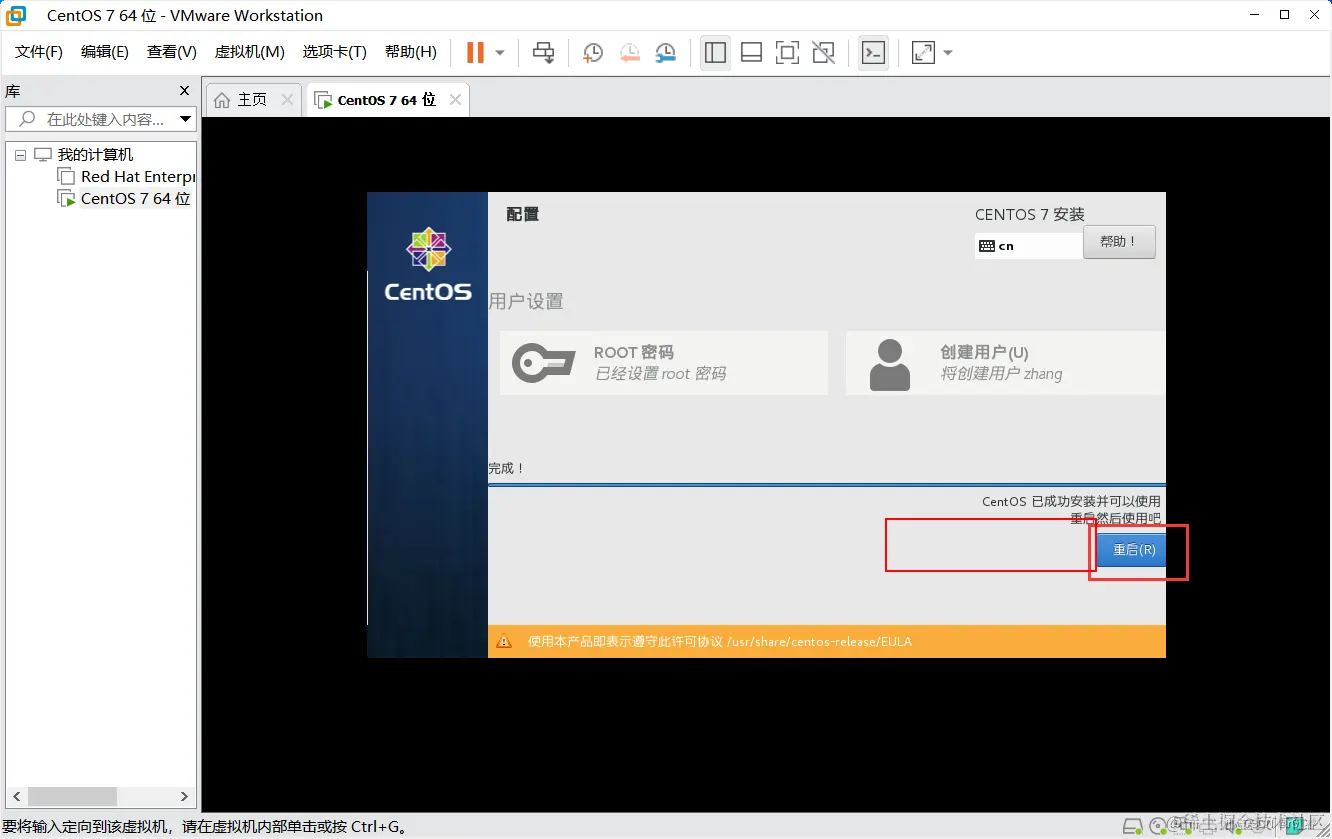Open the 编辑(E) menu
The image size is (1332, 839).
(x=105, y=52)
